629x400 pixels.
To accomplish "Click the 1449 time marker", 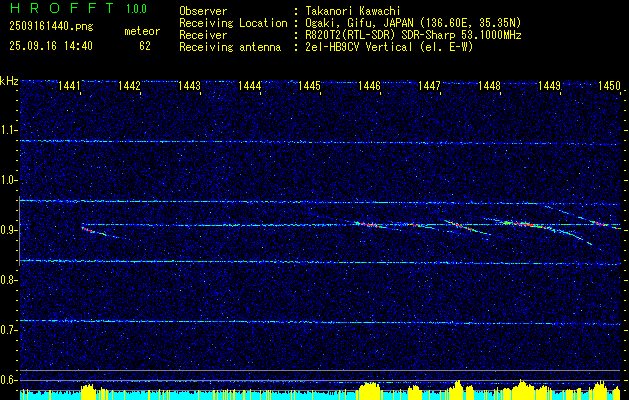I will 549,86.
